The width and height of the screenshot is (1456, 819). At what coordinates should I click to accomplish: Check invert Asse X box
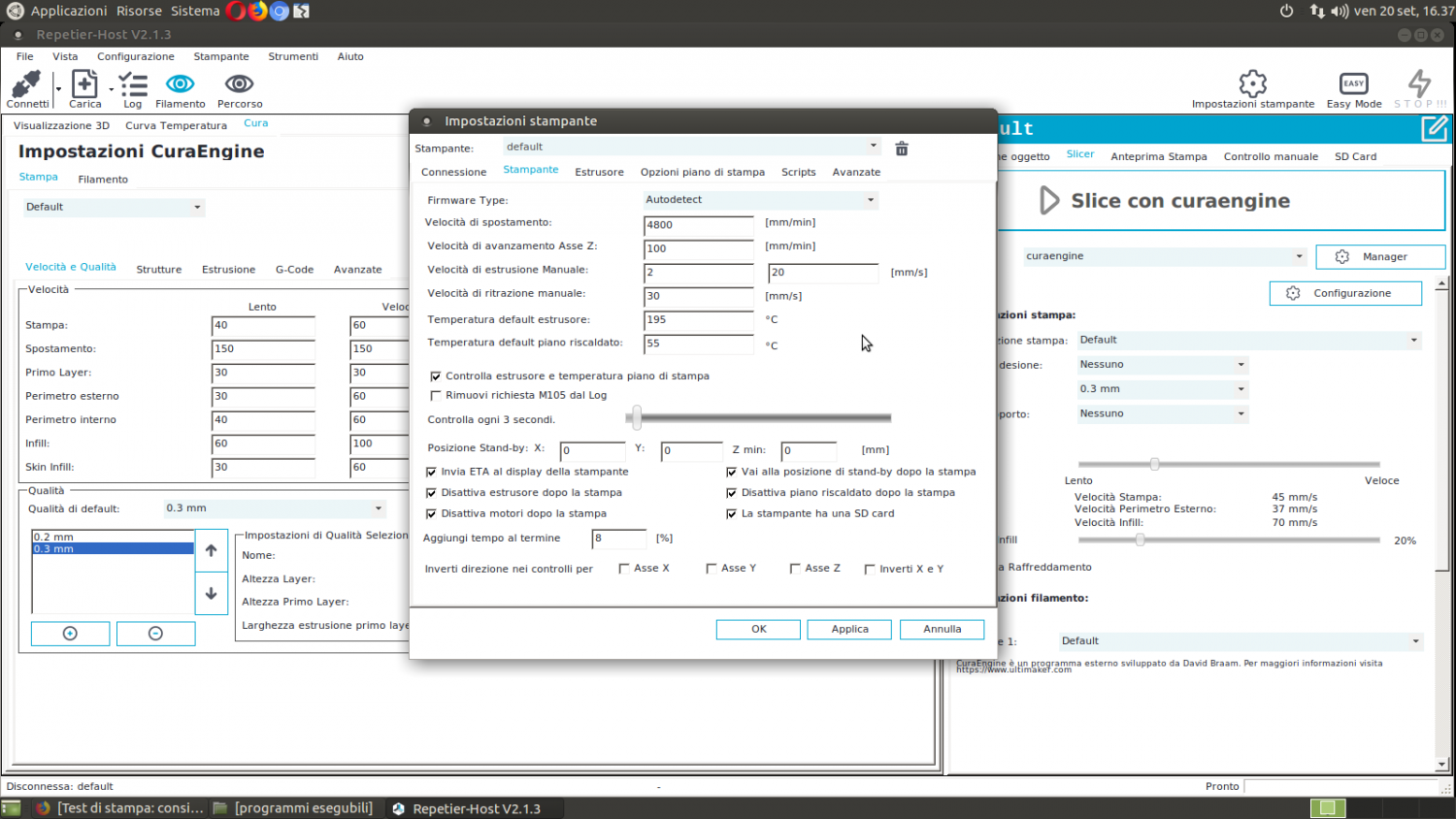click(624, 569)
